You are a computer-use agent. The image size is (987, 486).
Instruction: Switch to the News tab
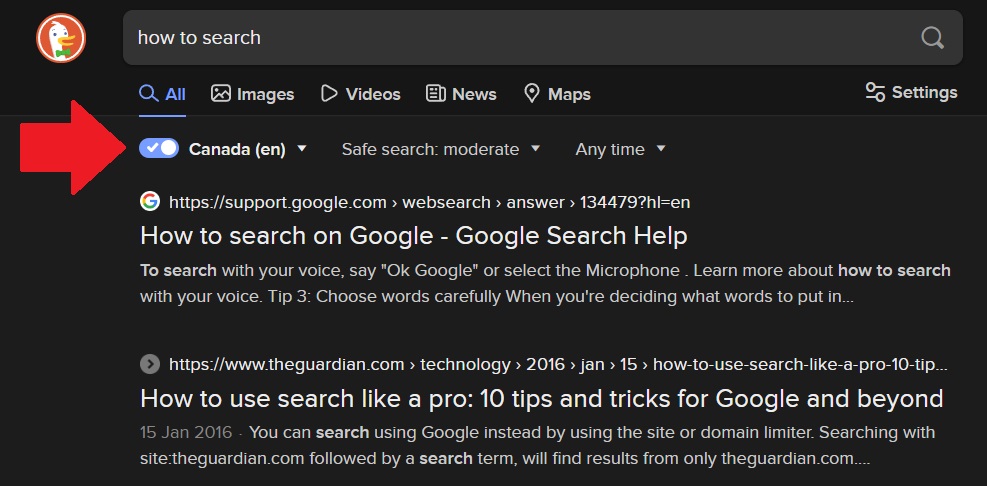pos(461,94)
